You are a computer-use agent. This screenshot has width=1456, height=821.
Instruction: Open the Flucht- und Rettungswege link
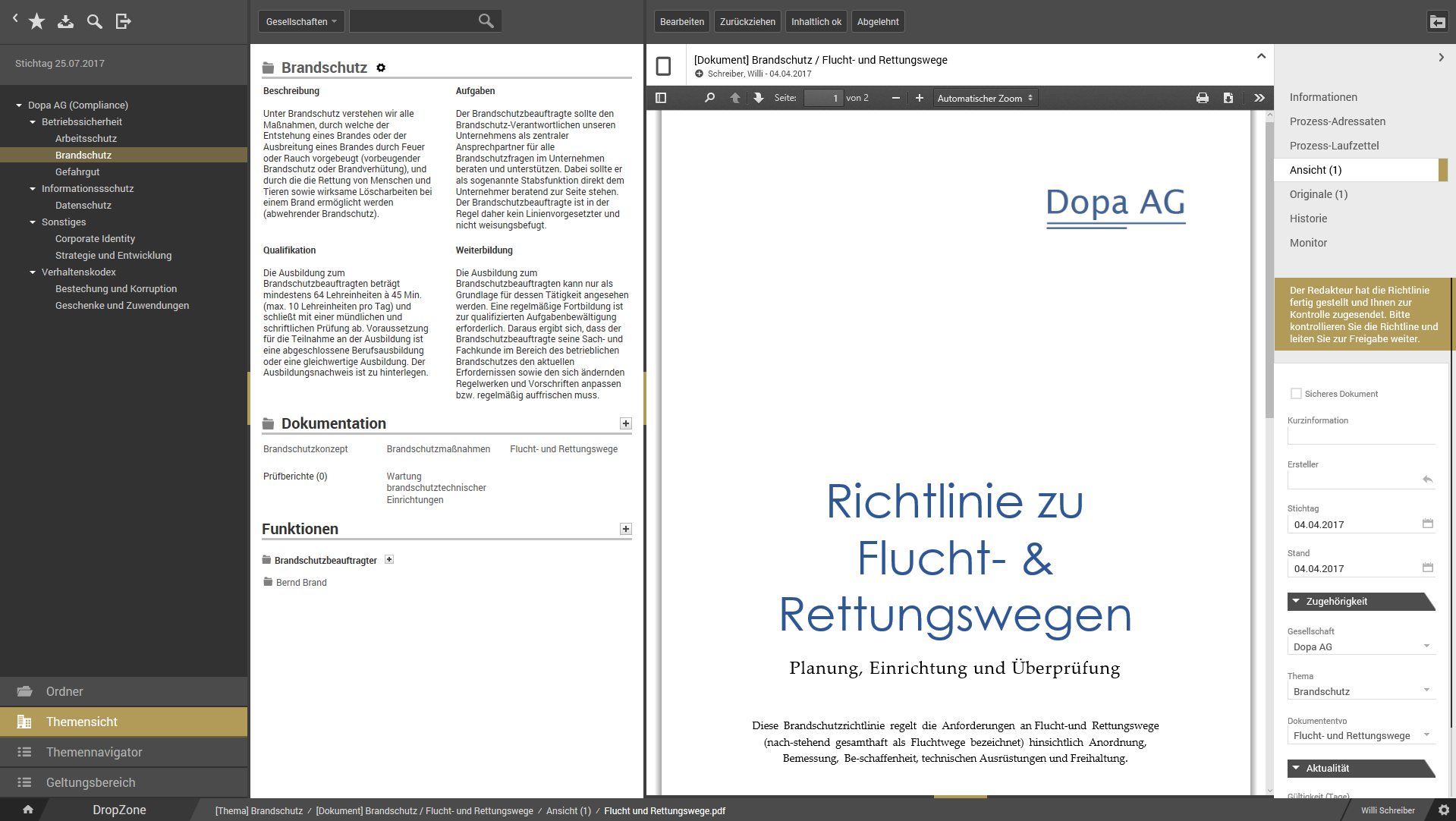[564, 449]
